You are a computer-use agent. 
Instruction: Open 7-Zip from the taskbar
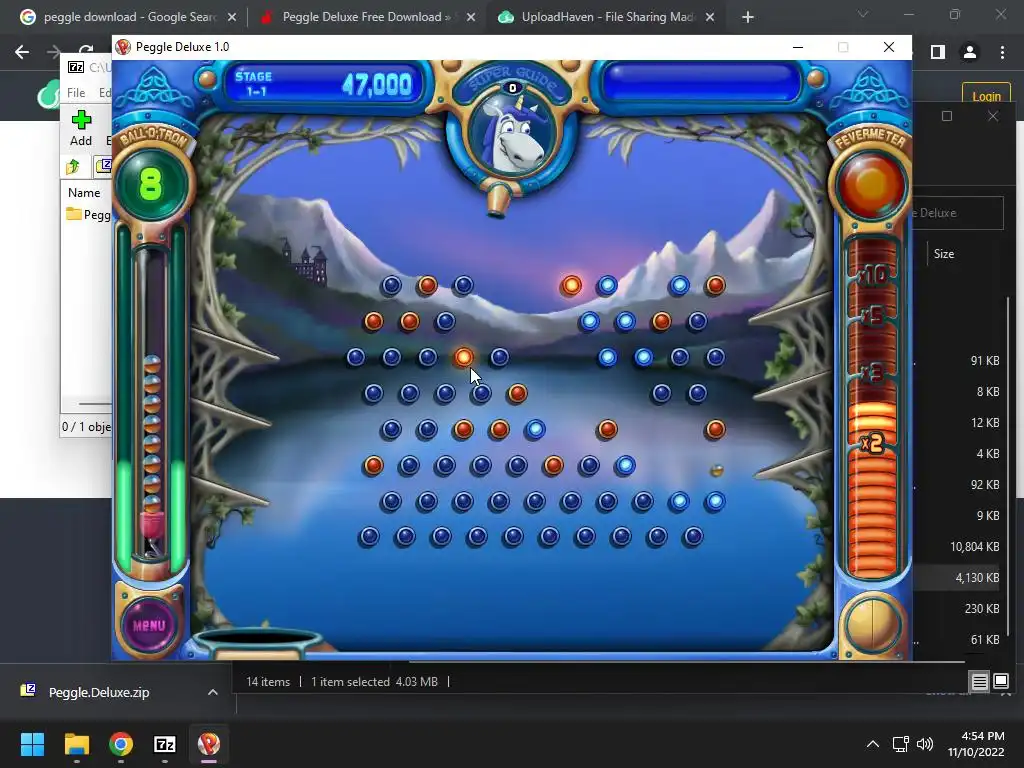click(x=165, y=744)
